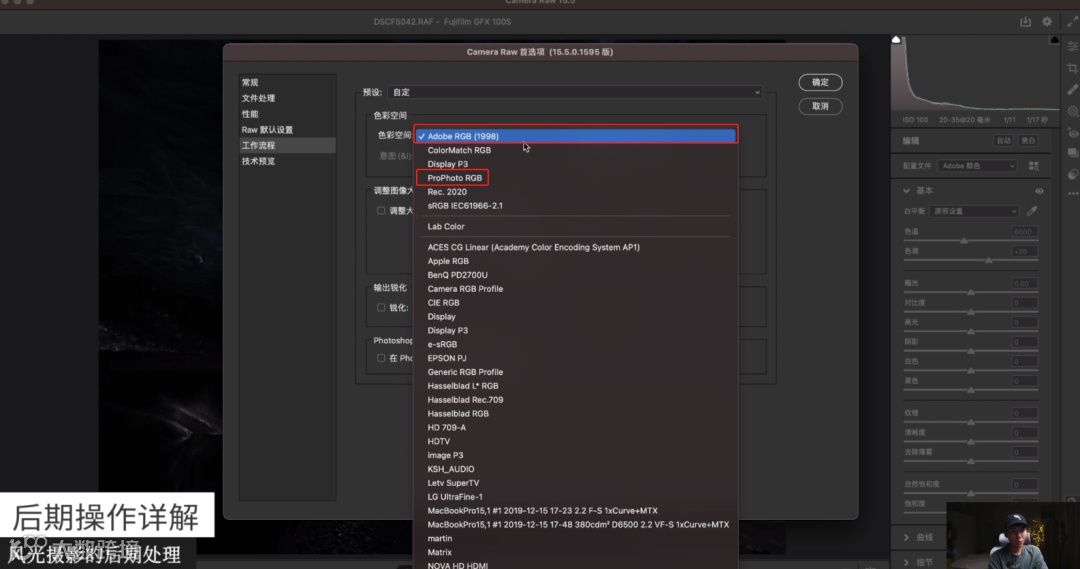
Task: Tick the Photoshop section checkbox
Action: [x=381, y=358]
